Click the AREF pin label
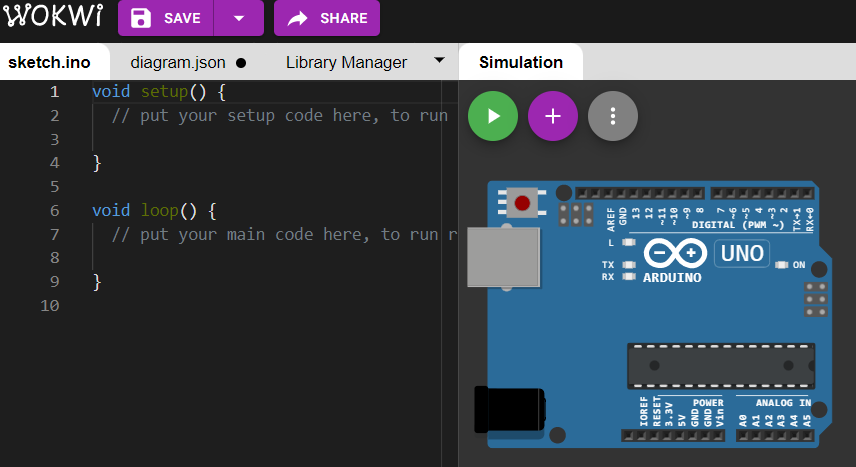 [610, 219]
